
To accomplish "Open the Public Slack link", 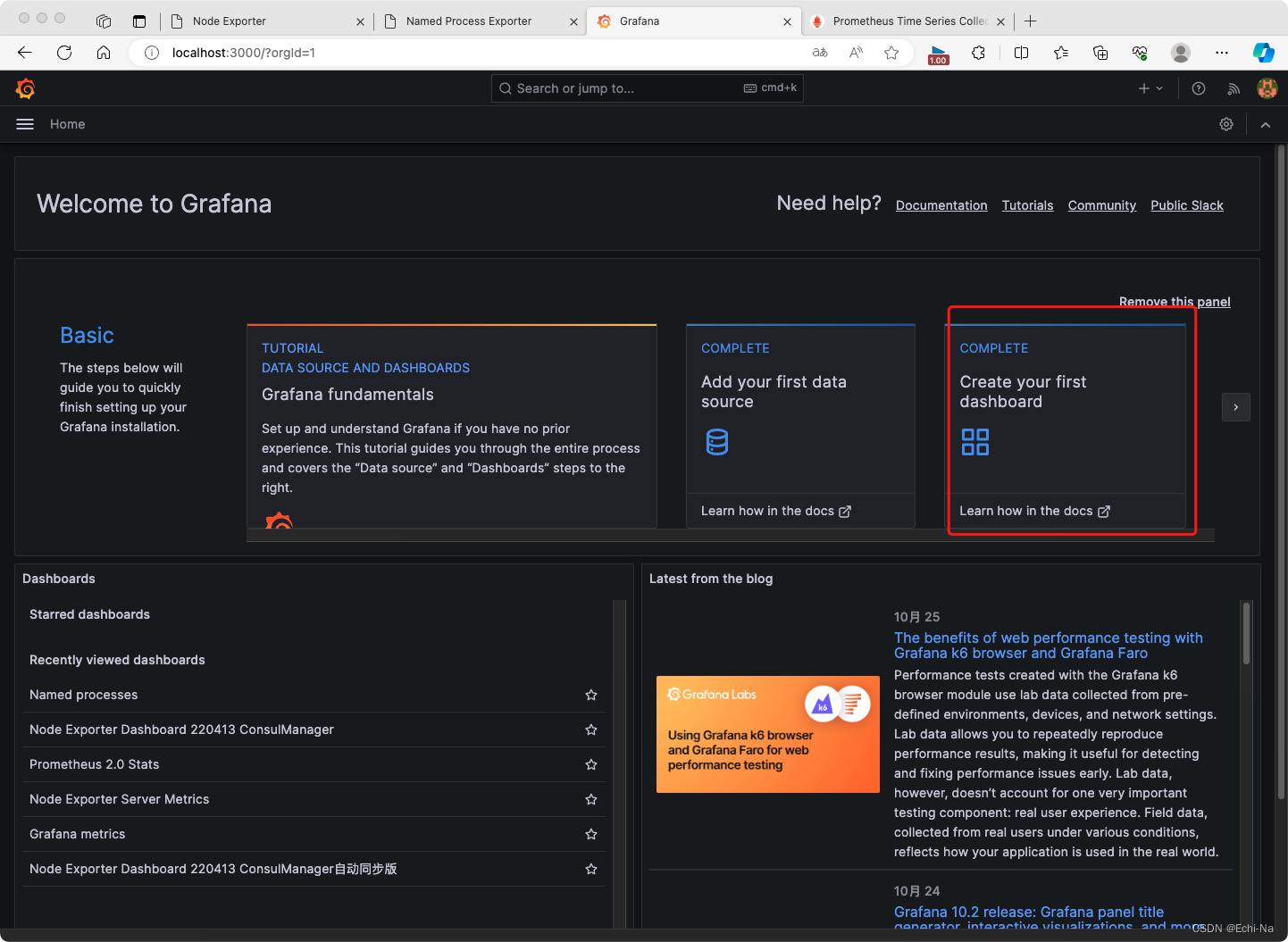I will (1187, 205).
